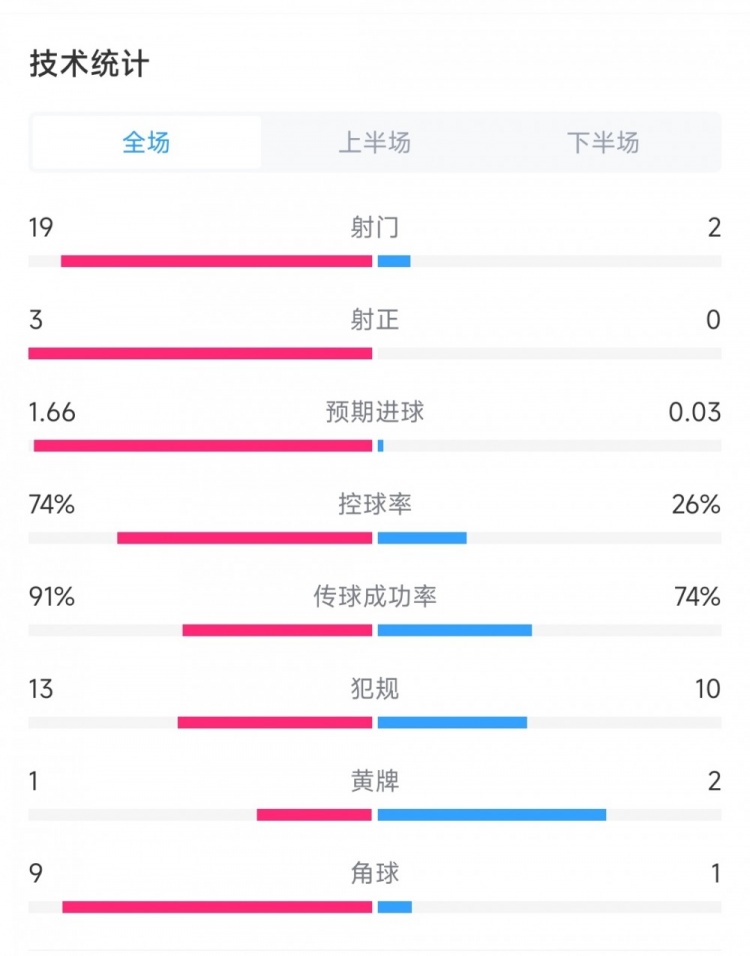The width and height of the screenshot is (750, 956).
Task: Select the 传球成功率 label
Action: tap(375, 597)
